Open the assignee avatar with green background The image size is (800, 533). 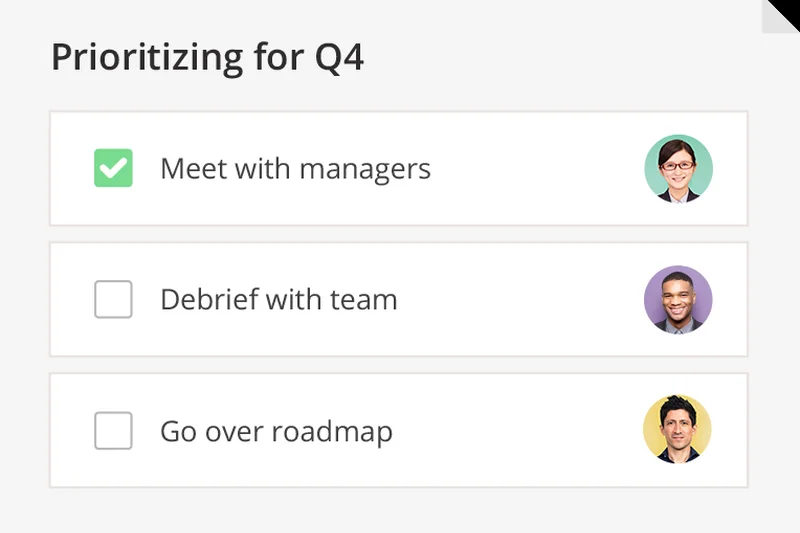tap(678, 169)
